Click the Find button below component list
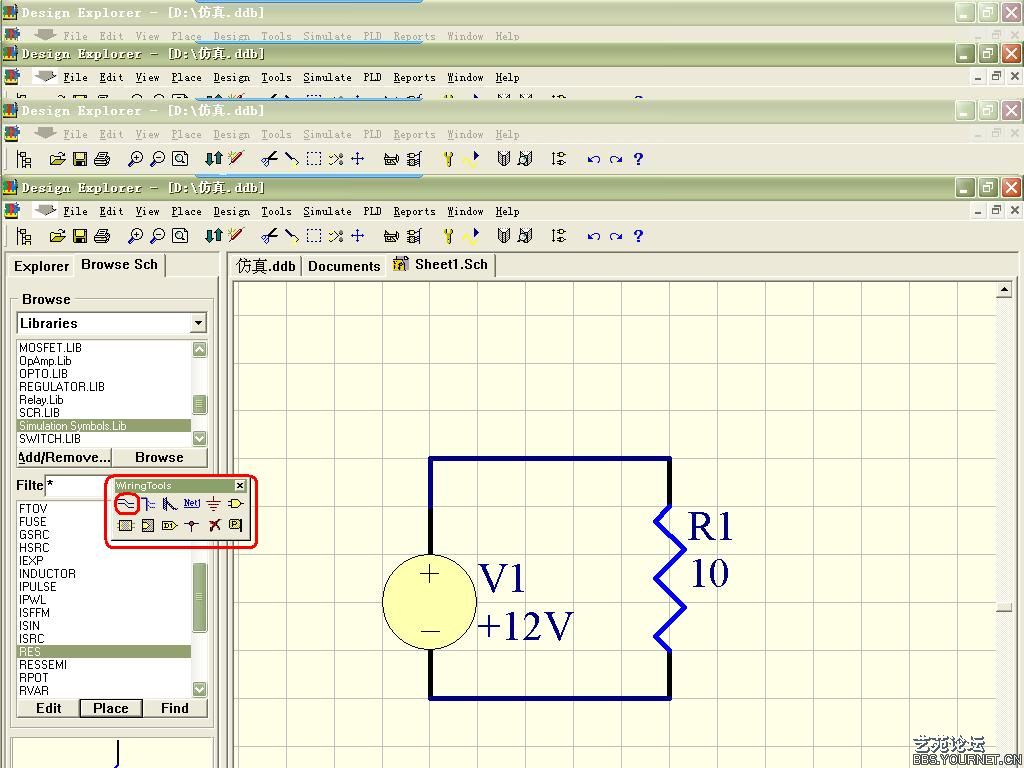 click(174, 708)
